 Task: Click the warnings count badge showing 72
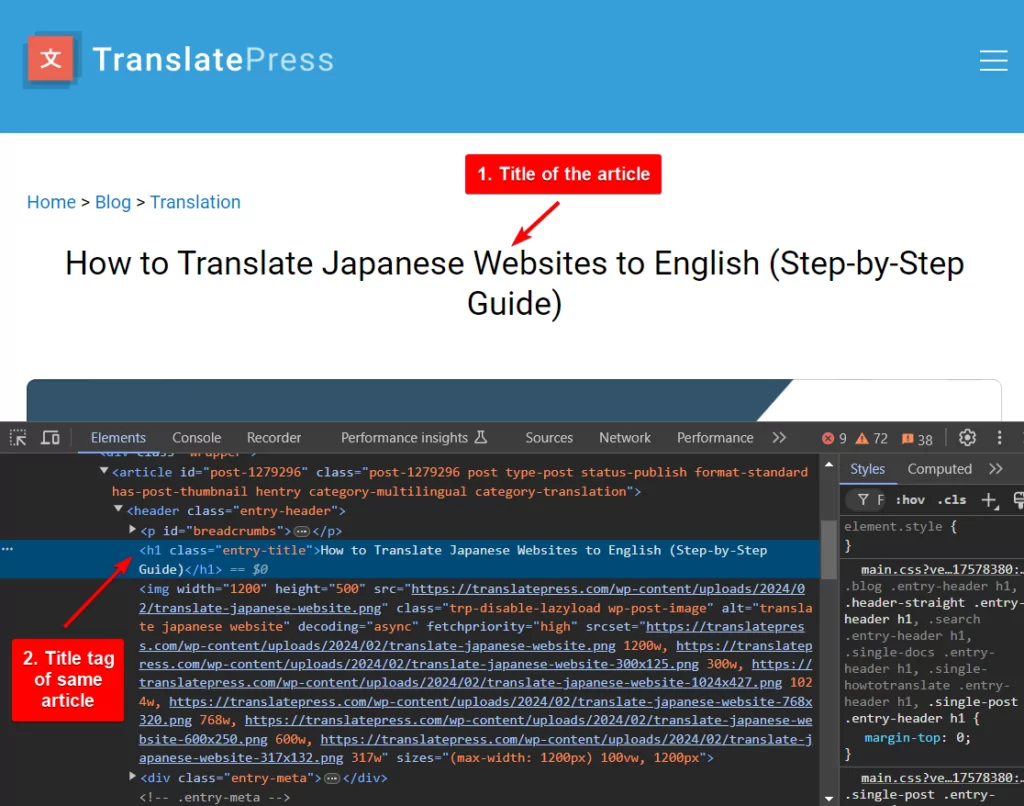(x=872, y=438)
